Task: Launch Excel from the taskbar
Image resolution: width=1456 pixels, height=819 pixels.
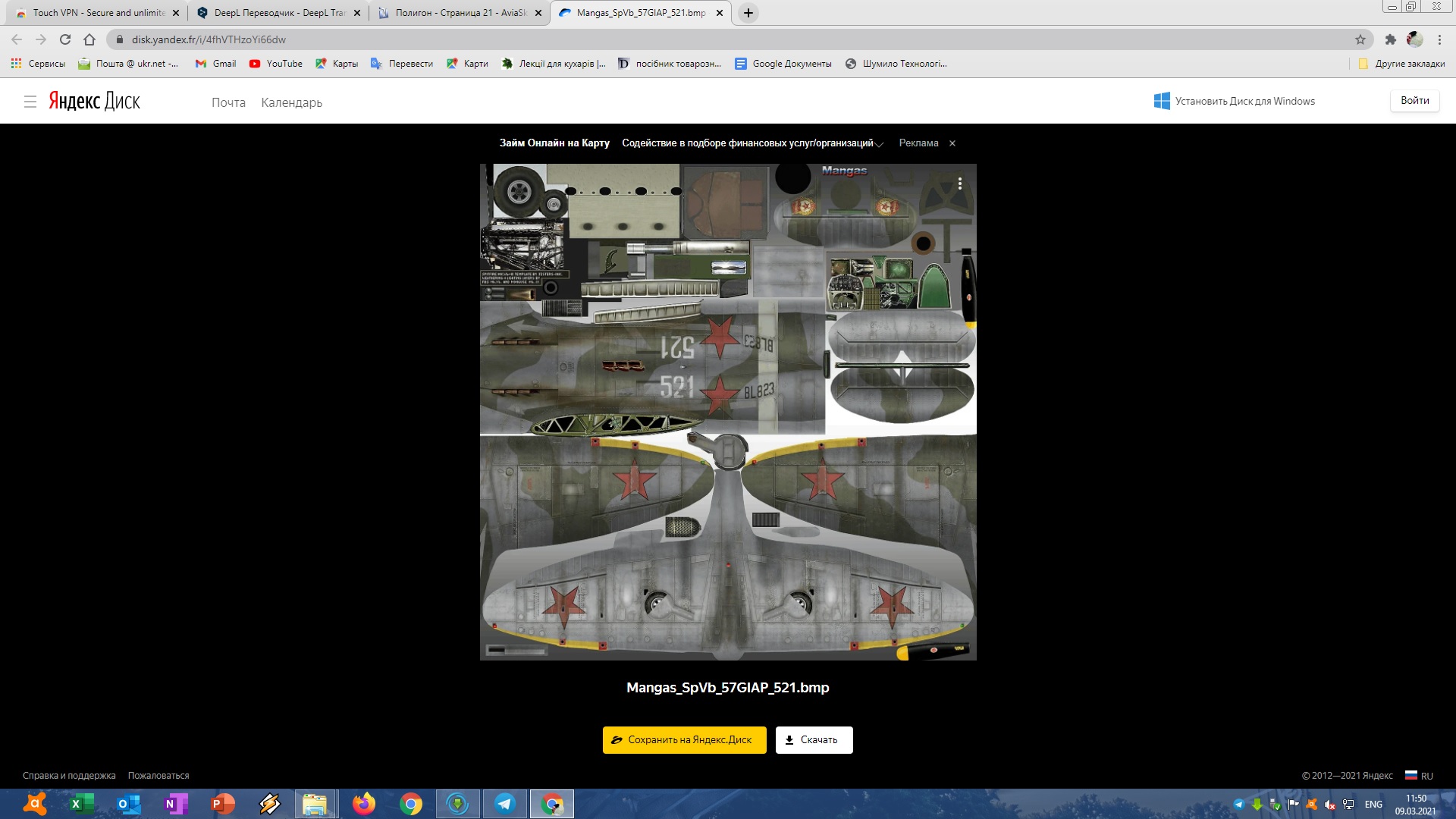Action: 82,804
